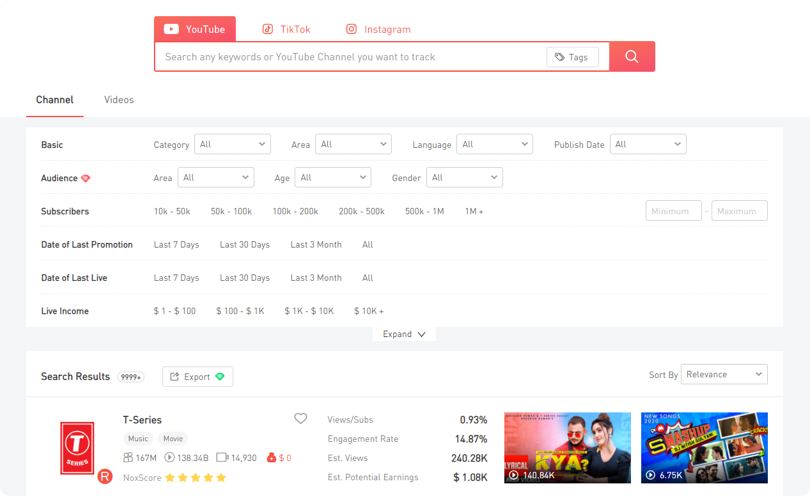Open the Publish Date dropdown

pos(648,144)
